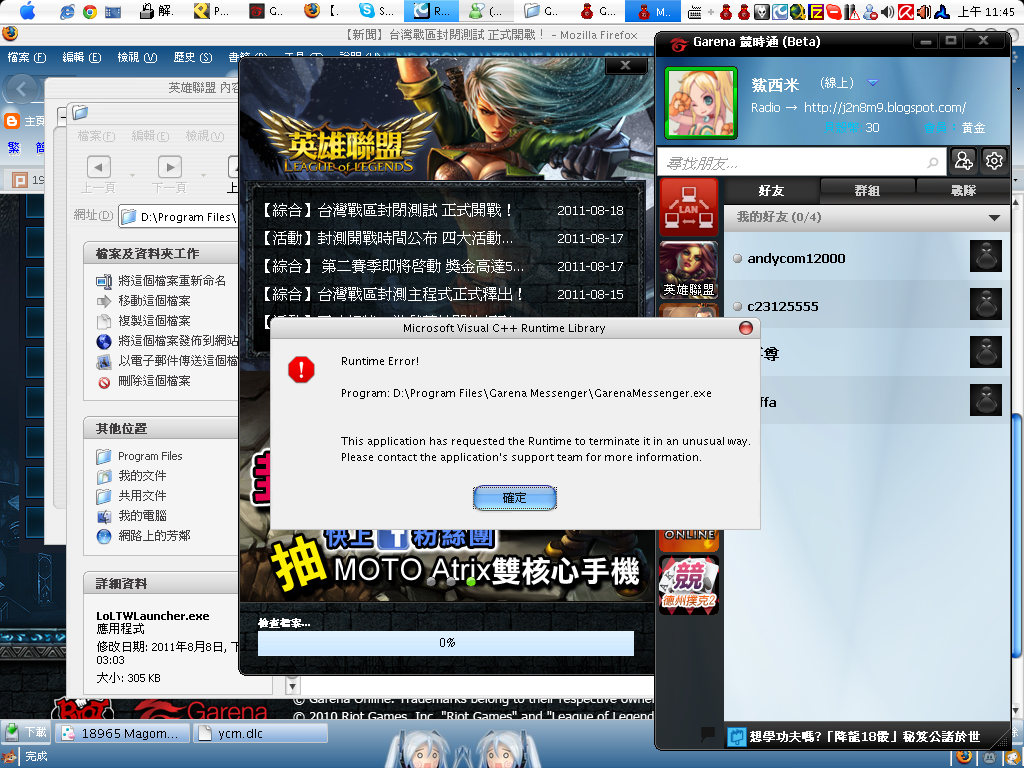Click the avatar next to andycom12000
The image size is (1024, 768).
(x=985, y=256)
